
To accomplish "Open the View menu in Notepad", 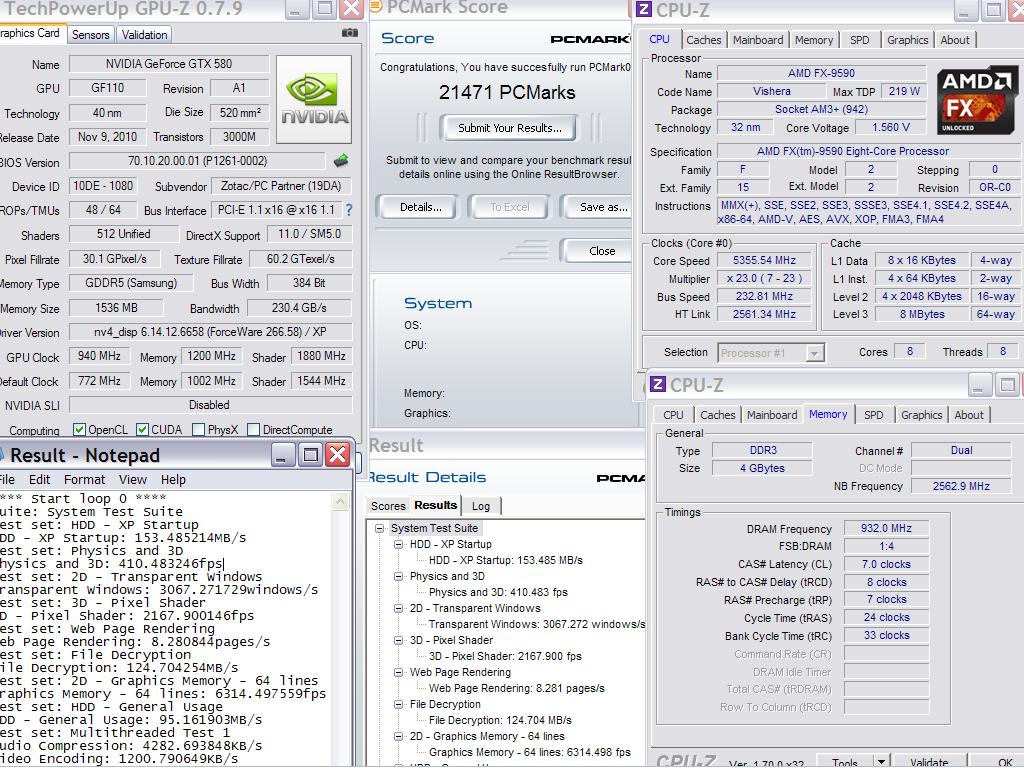I will pos(133,479).
